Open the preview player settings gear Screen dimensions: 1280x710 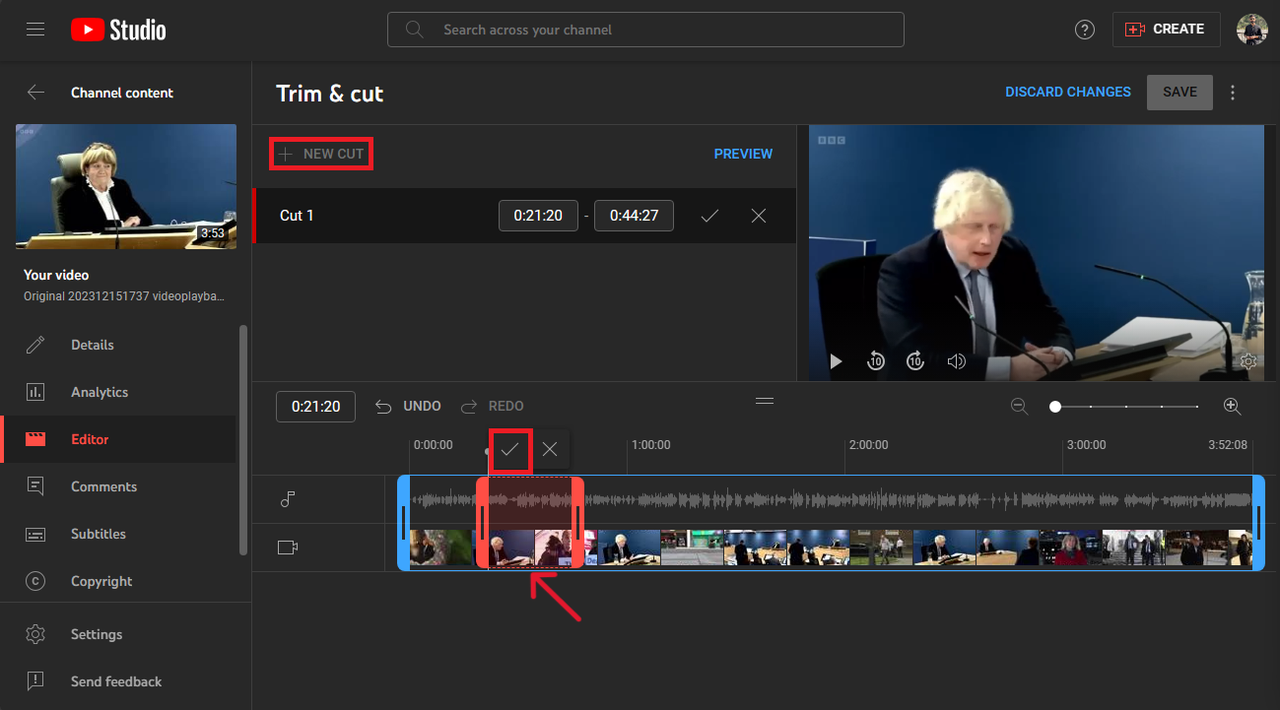(x=1248, y=361)
